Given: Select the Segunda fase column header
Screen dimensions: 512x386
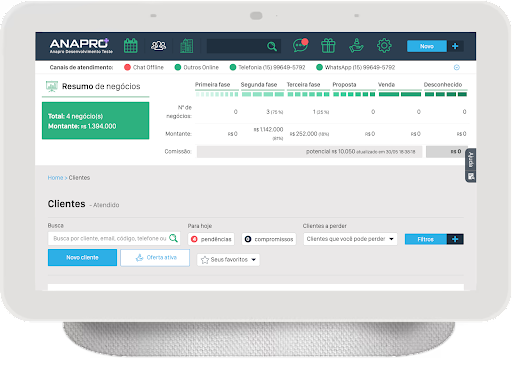Looking at the screenshot, I should point(259,85).
